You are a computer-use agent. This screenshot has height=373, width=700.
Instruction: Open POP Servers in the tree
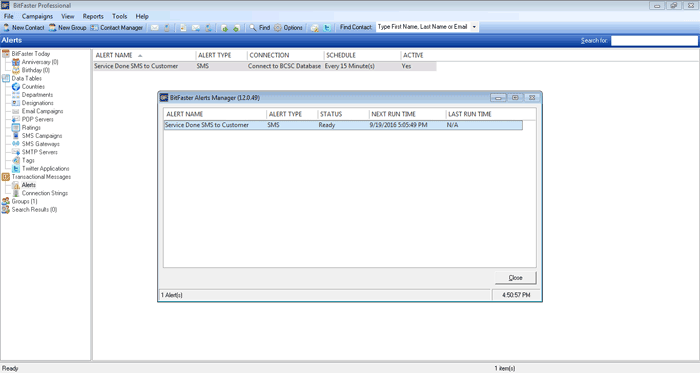point(33,119)
